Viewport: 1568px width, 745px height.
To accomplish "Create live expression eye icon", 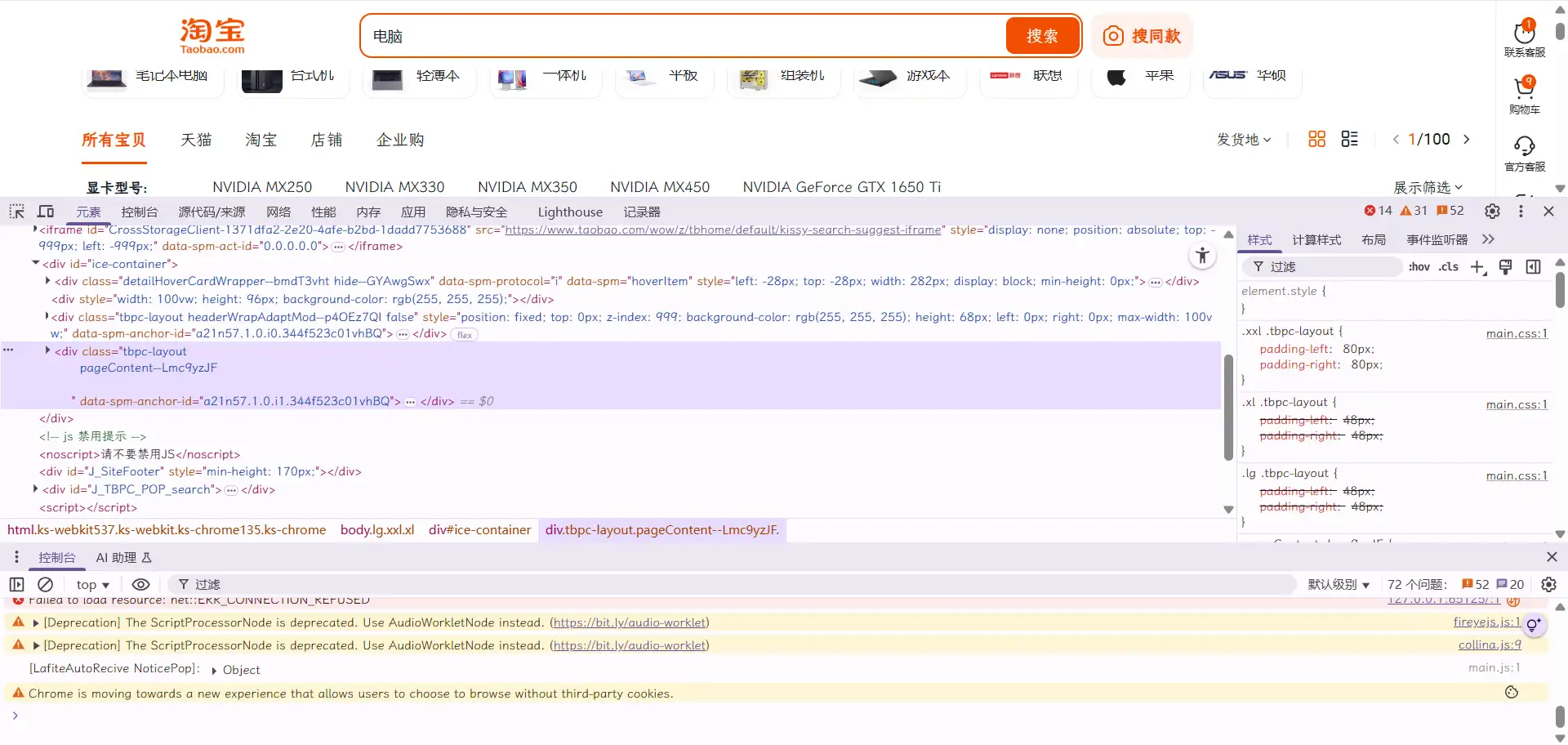I will coord(140,584).
